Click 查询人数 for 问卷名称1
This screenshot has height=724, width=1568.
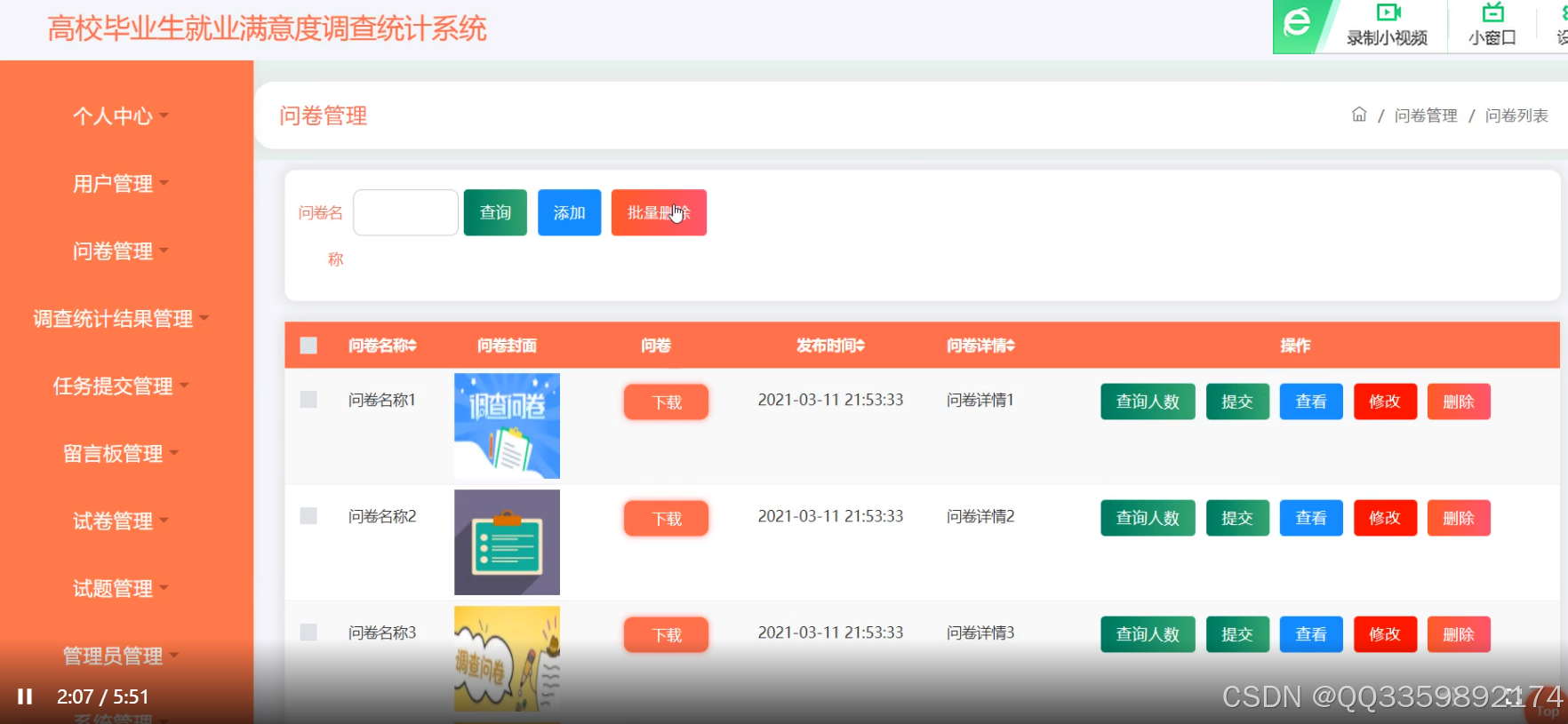(1148, 402)
